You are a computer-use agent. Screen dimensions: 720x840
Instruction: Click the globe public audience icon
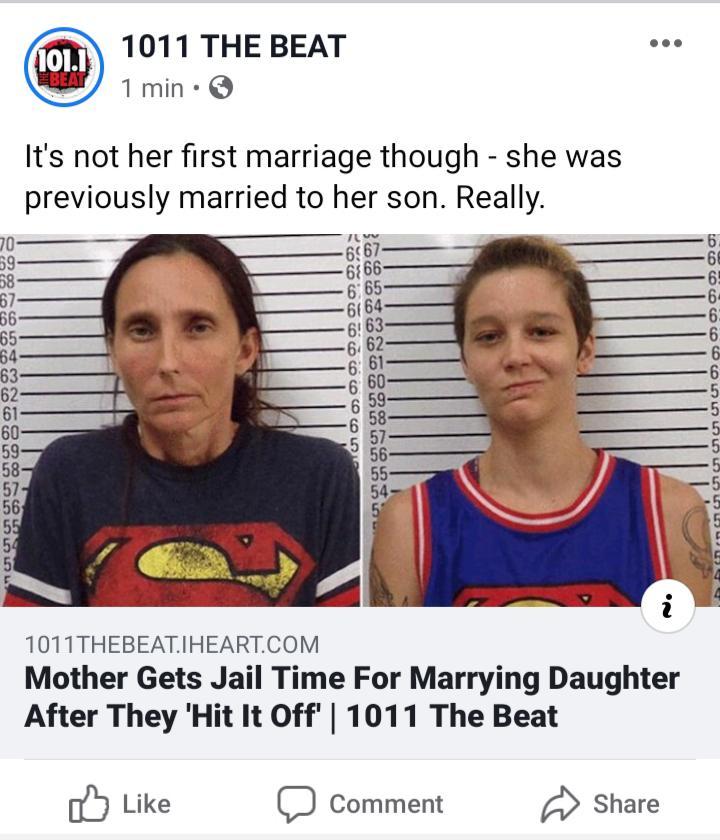221,87
